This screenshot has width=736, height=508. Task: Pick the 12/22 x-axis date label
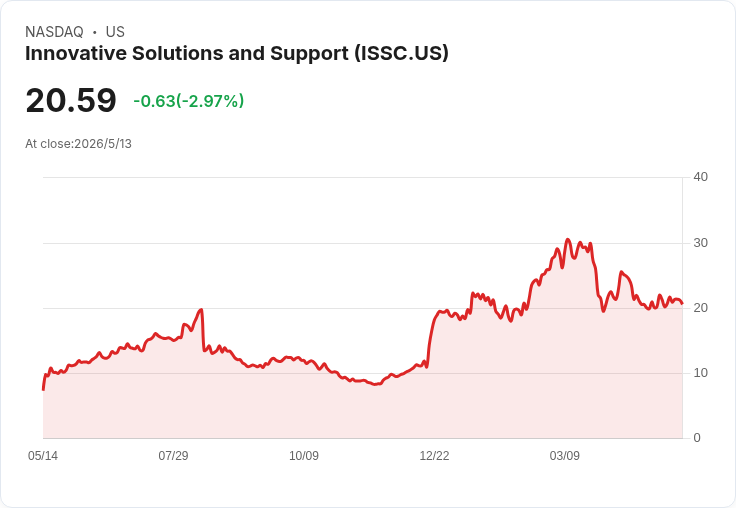click(434, 455)
